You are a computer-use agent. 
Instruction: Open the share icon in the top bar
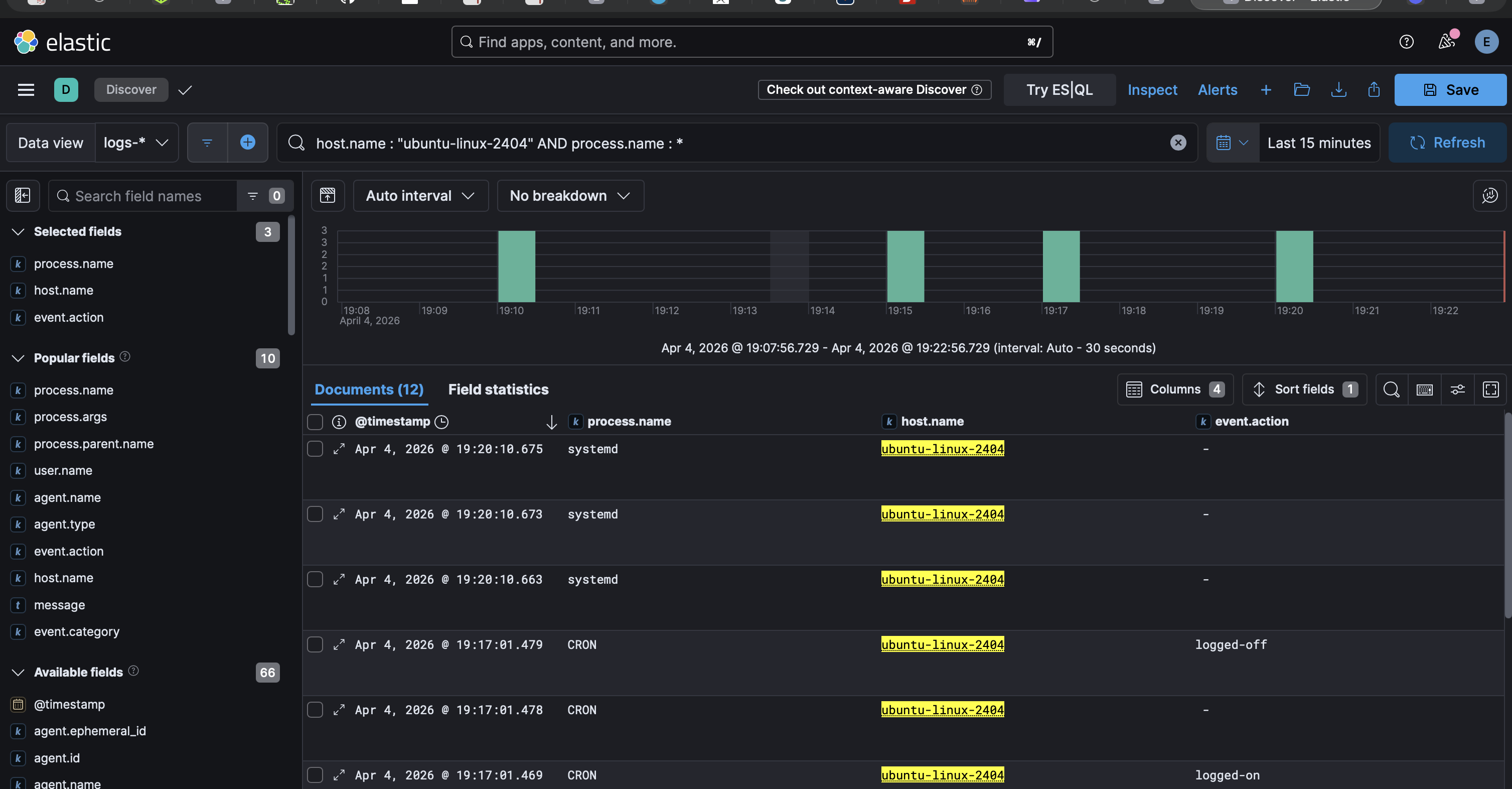coord(1374,90)
